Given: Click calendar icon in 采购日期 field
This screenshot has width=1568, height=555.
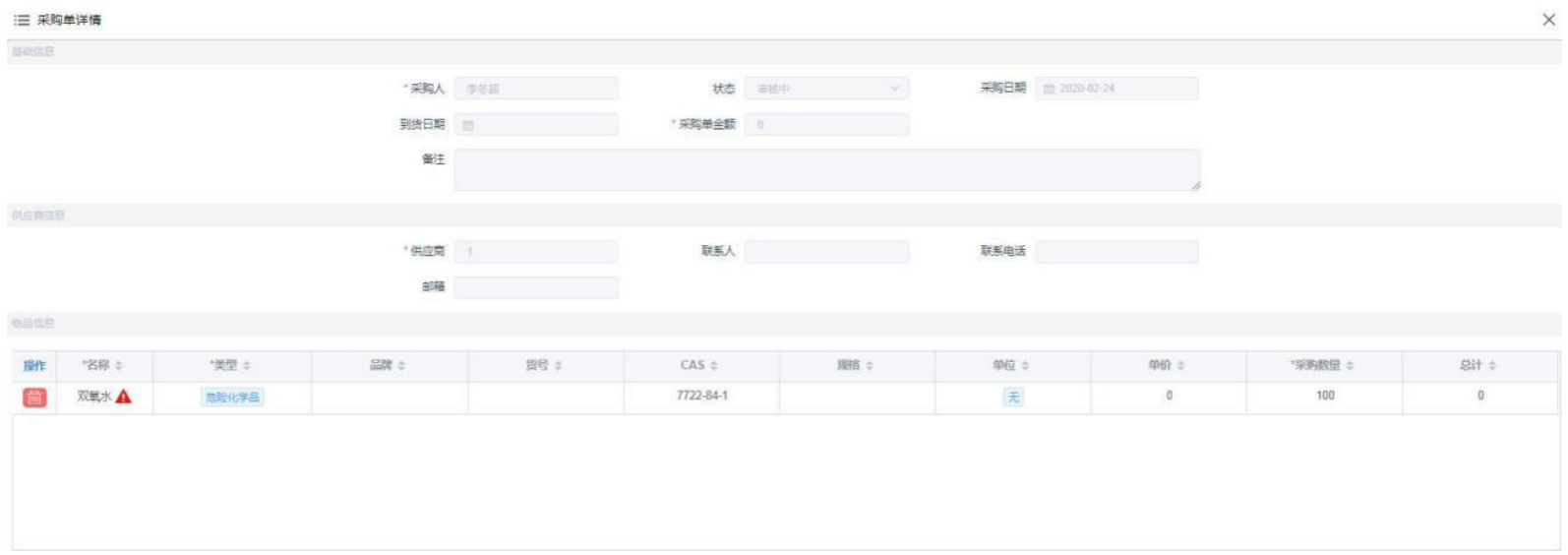Looking at the screenshot, I should click(x=1049, y=90).
